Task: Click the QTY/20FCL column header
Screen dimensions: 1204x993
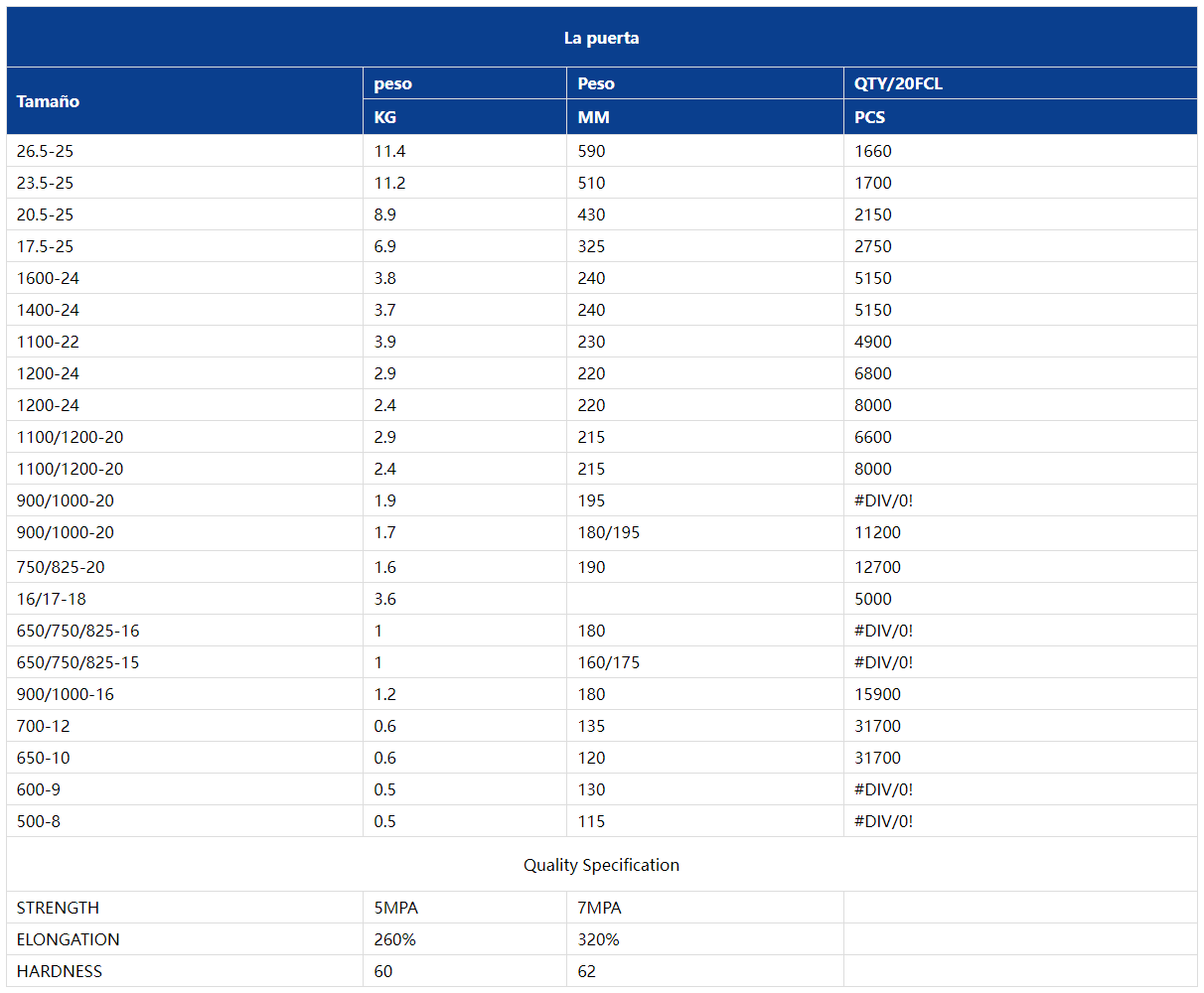Action: click(x=898, y=83)
